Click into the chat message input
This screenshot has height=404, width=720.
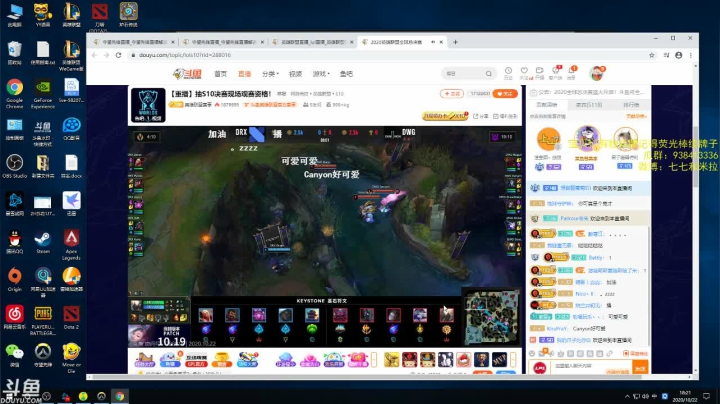591,367
